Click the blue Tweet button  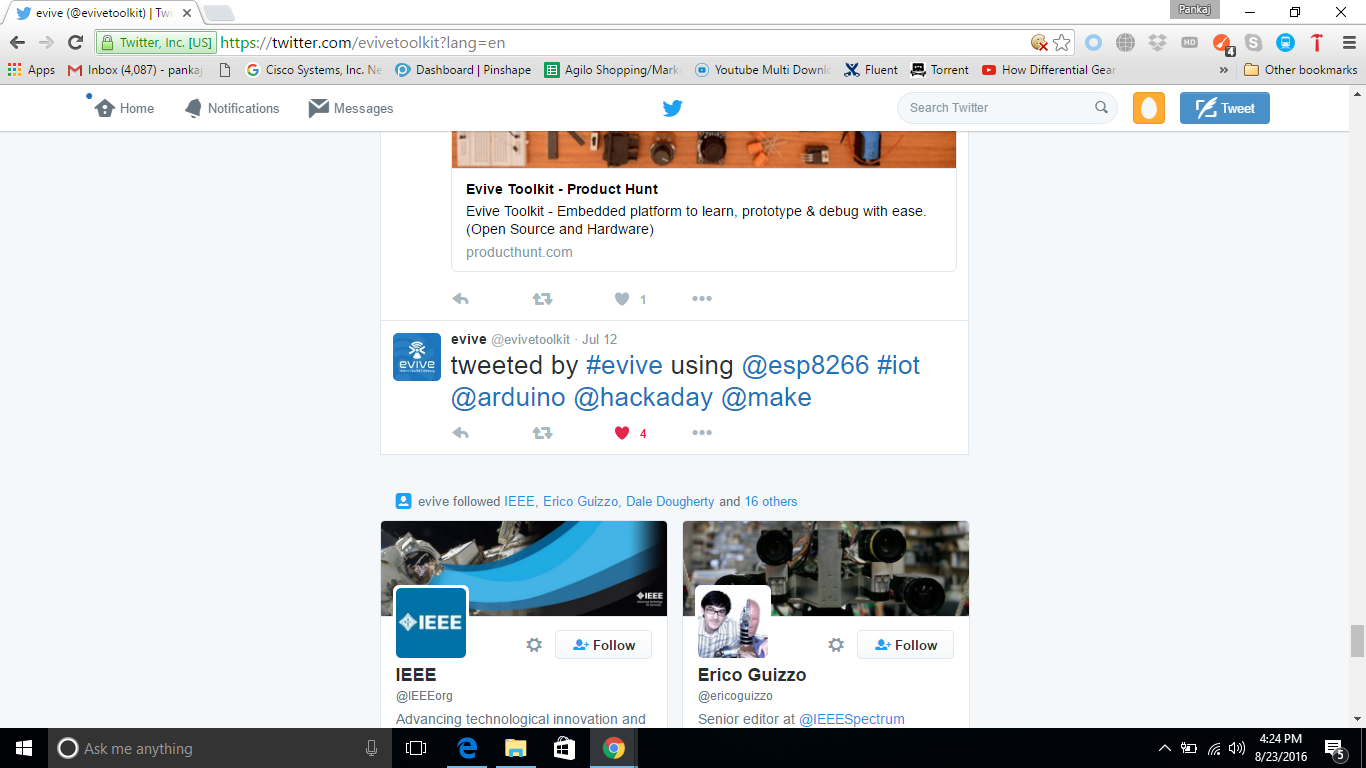pyautogui.click(x=1225, y=108)
